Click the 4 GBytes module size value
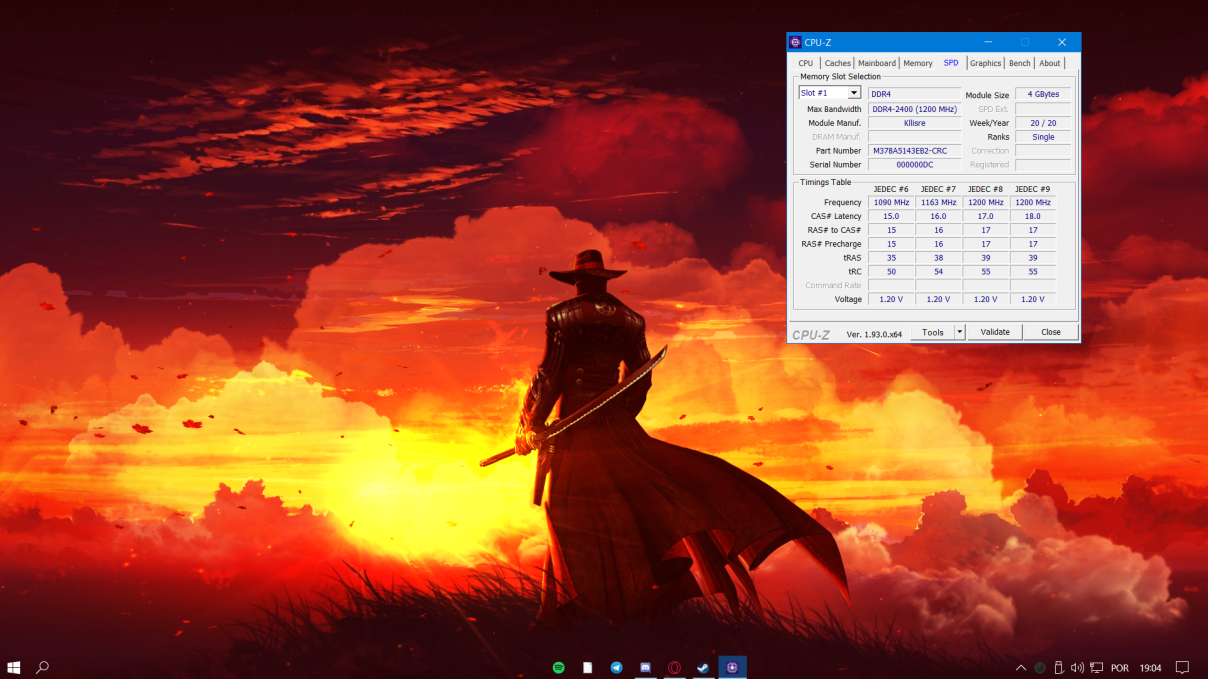This screenshot has width=1208, height=679. (1043, 94)
